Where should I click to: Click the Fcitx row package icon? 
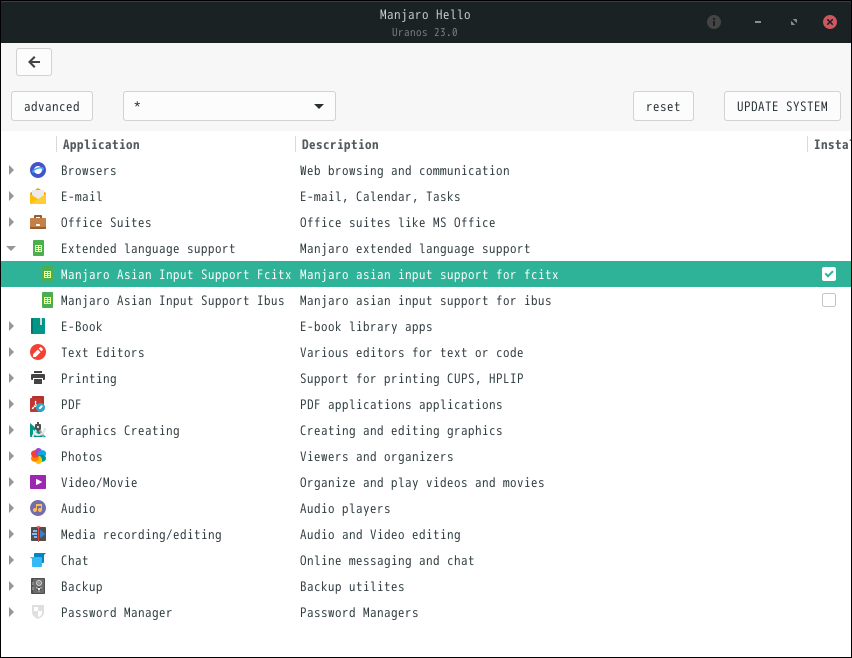coord(47,274)
